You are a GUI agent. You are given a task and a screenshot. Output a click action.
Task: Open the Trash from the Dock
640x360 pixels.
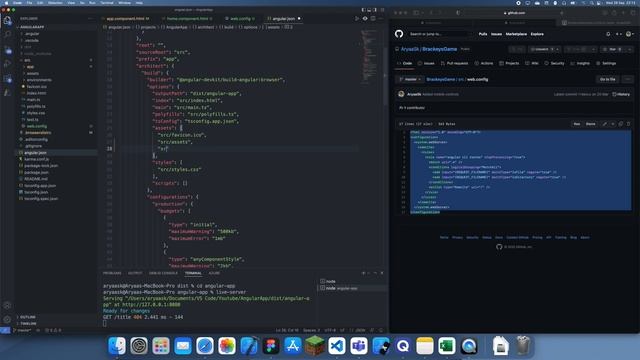click(x=523, y=346)
